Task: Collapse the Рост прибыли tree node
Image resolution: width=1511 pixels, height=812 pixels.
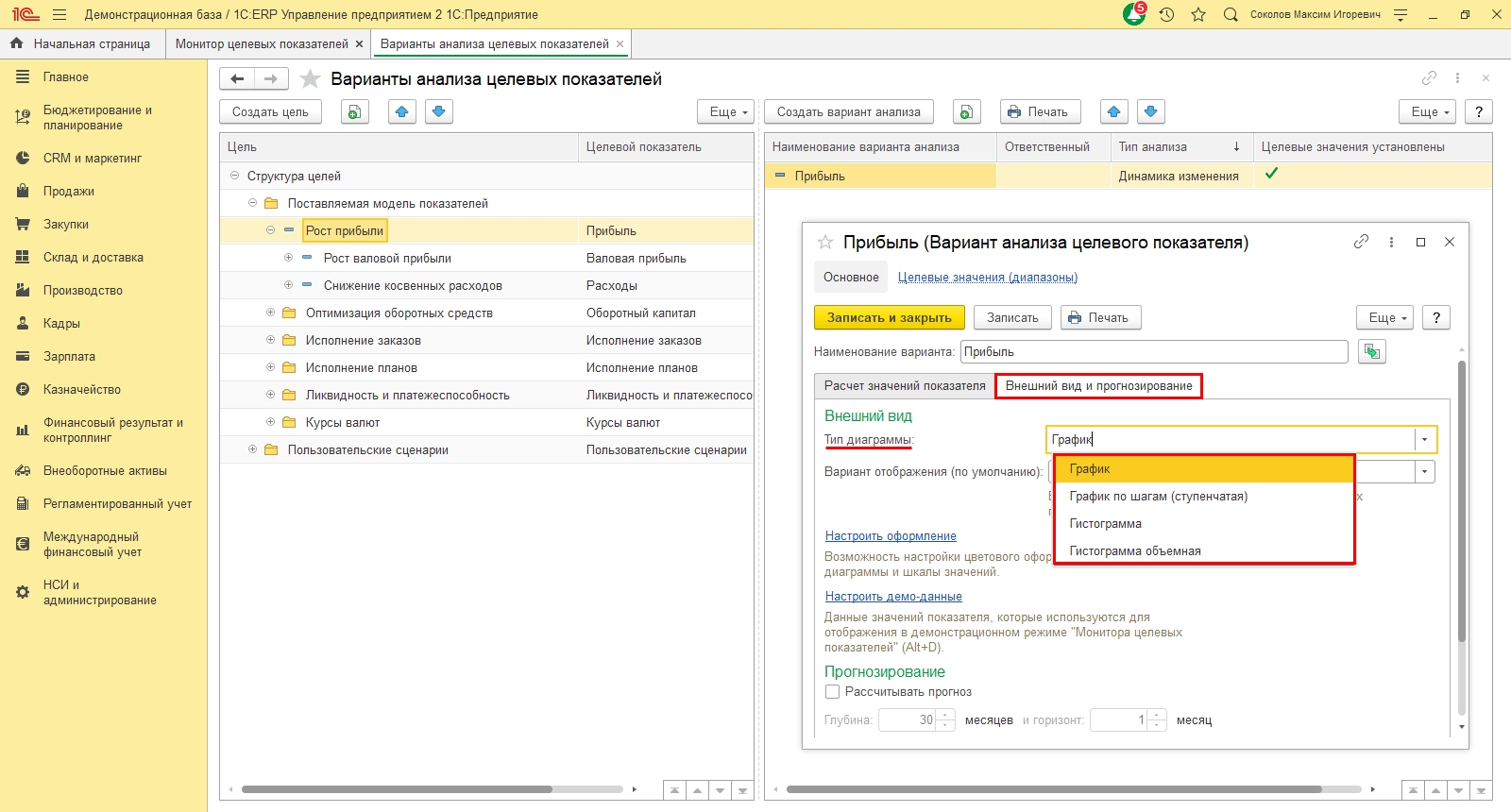Action: [x=271, y=230]
